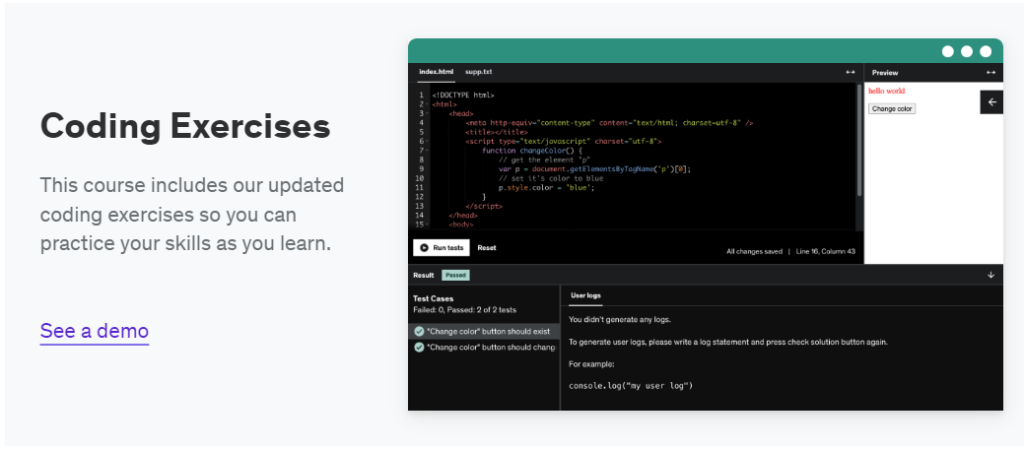Click the Reset button
Screen dimensions: 1024x450
pos(487,248)
